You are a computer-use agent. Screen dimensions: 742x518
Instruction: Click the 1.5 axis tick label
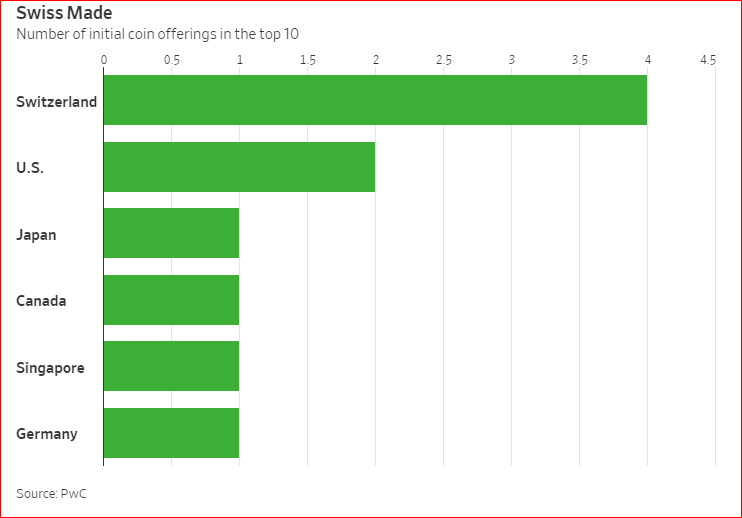(307, 60)
